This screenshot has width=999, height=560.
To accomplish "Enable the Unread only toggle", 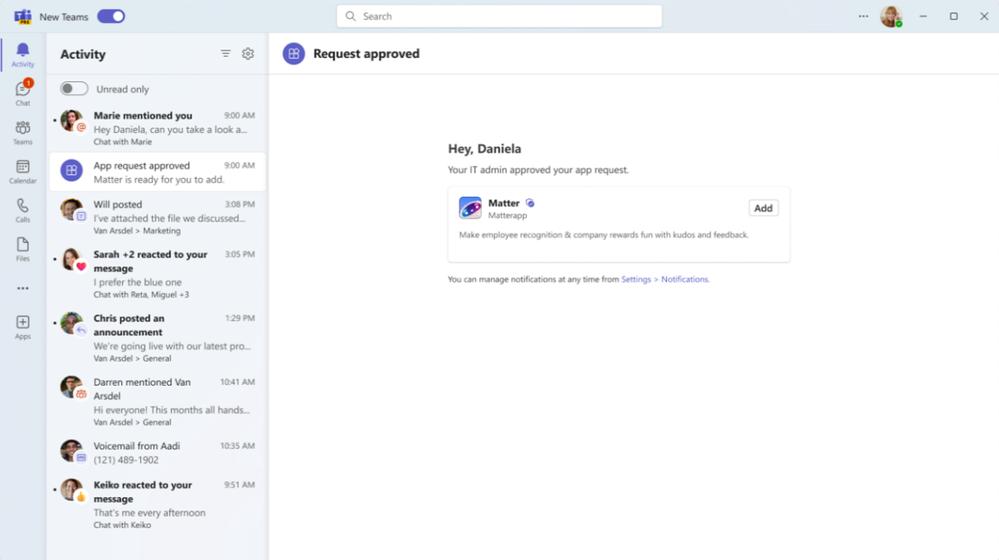I will (x=74, y=89).
